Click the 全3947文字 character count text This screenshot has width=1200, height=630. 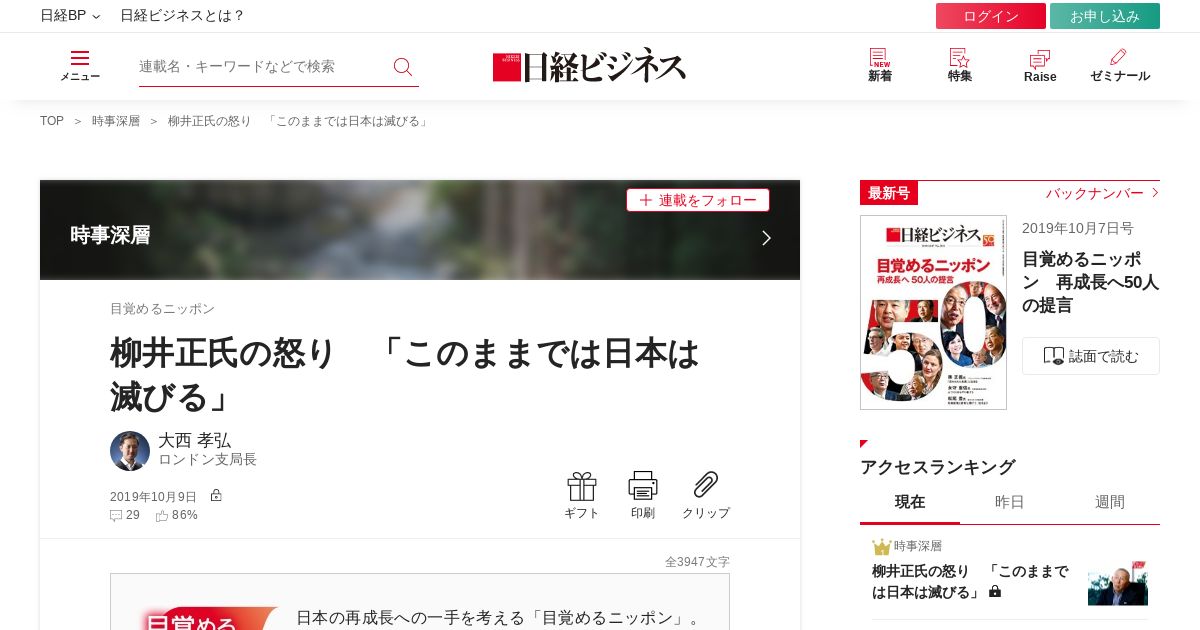point(697,562)
